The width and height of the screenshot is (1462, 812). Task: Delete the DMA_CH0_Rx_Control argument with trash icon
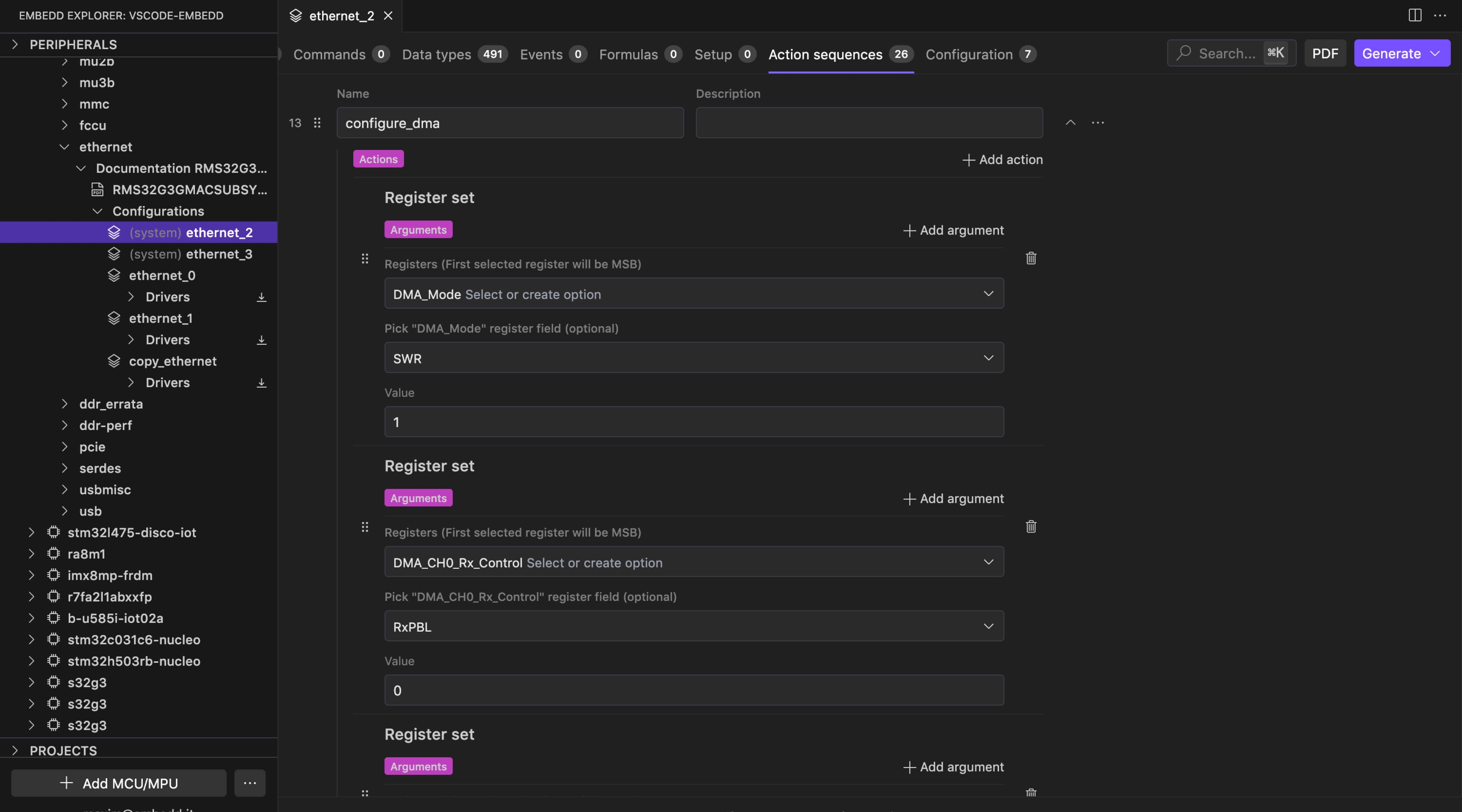click(x=1031, y=526)
